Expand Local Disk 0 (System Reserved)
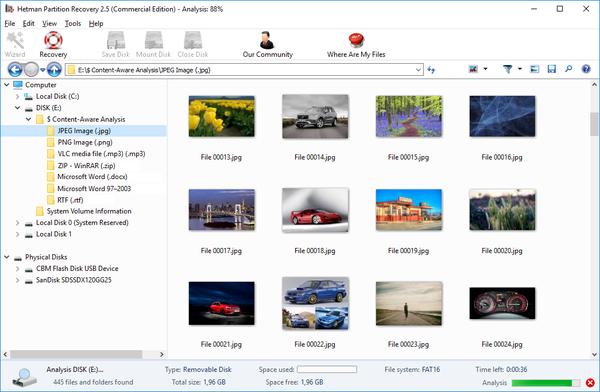600x392 pixels. tap(17, 223)
